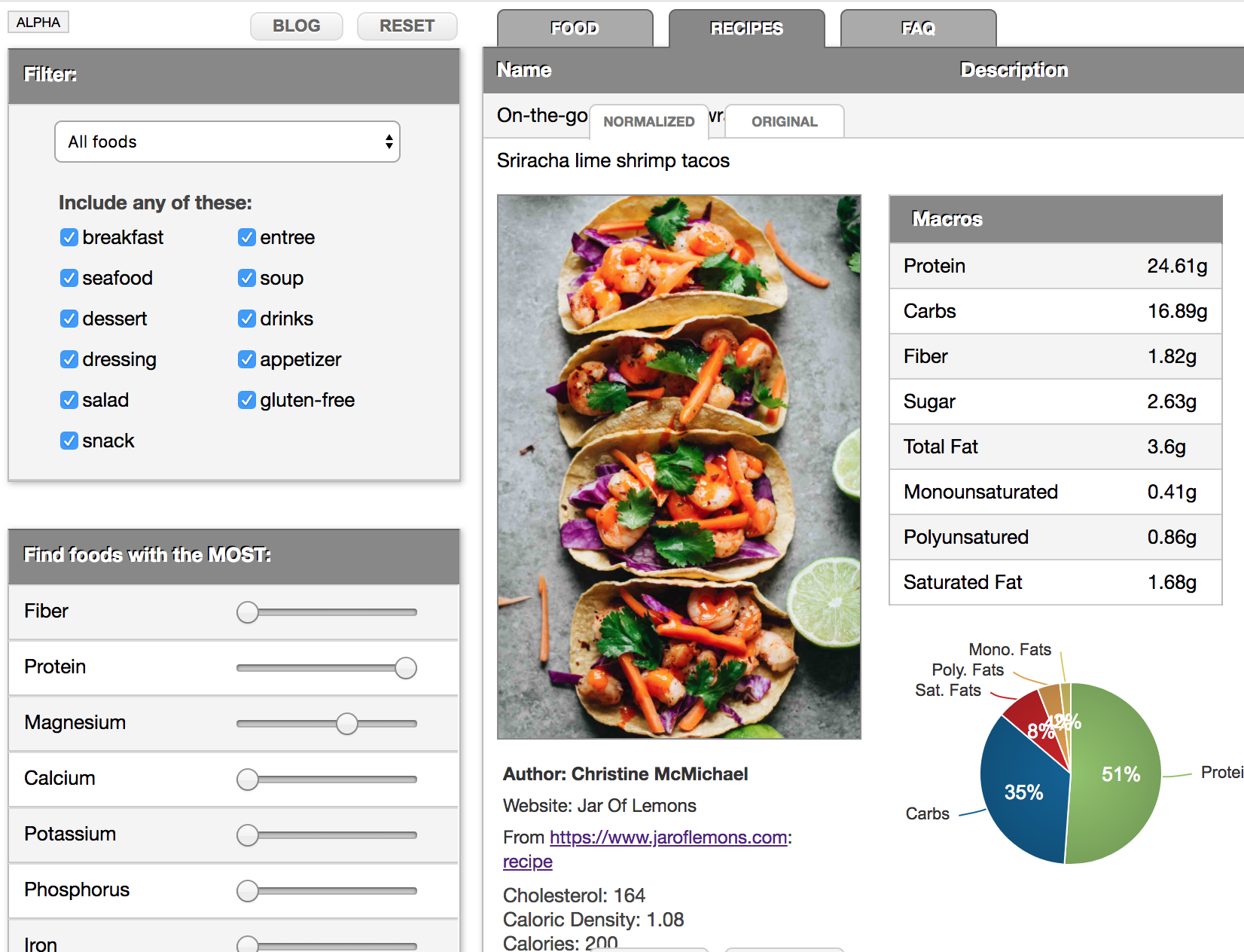Switch to the RECIPES tab
This screenshot has height=952, width=1244.
click(747, 28)
